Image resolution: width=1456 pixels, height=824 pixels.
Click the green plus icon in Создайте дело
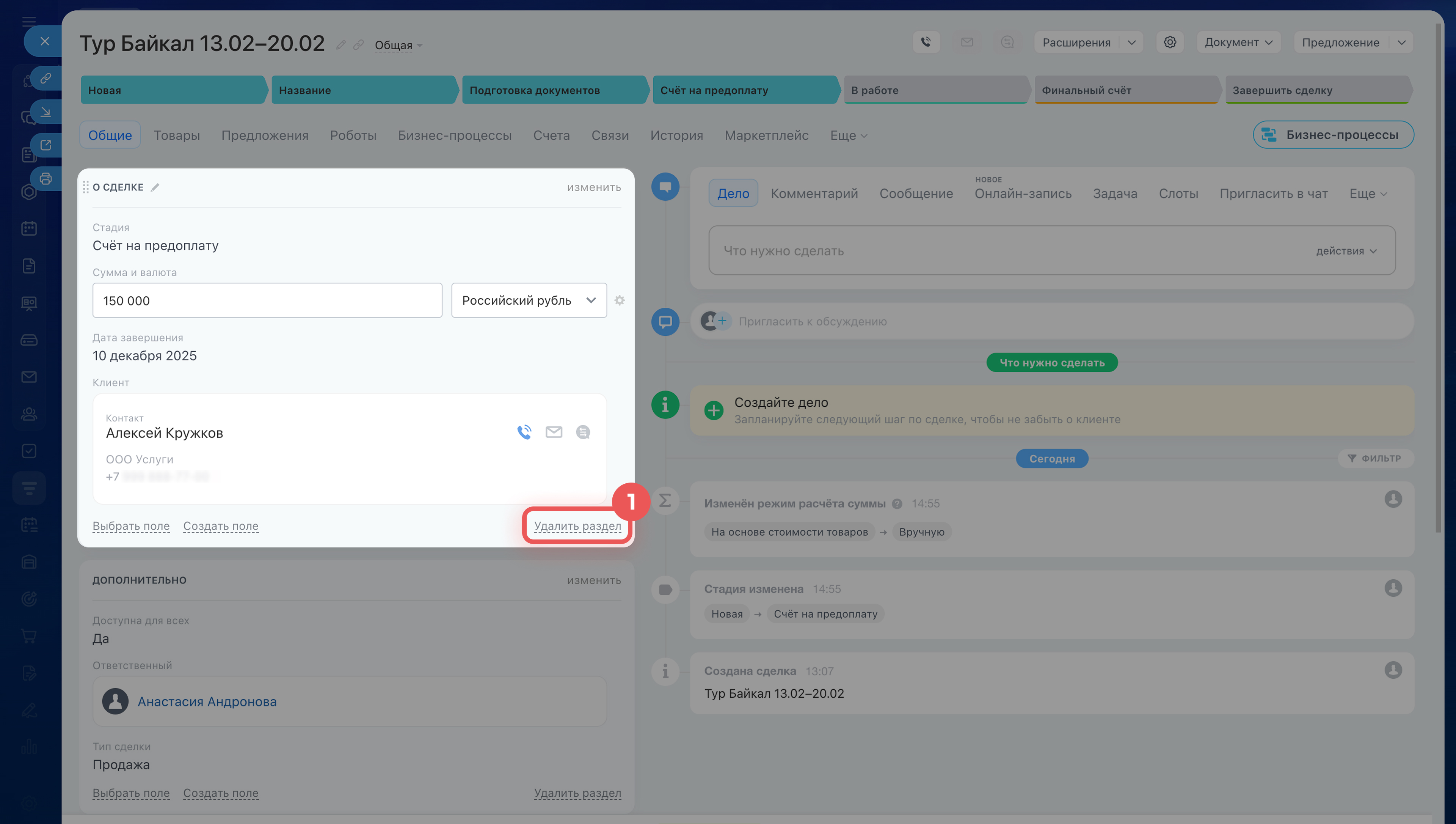tap(714, 410)
